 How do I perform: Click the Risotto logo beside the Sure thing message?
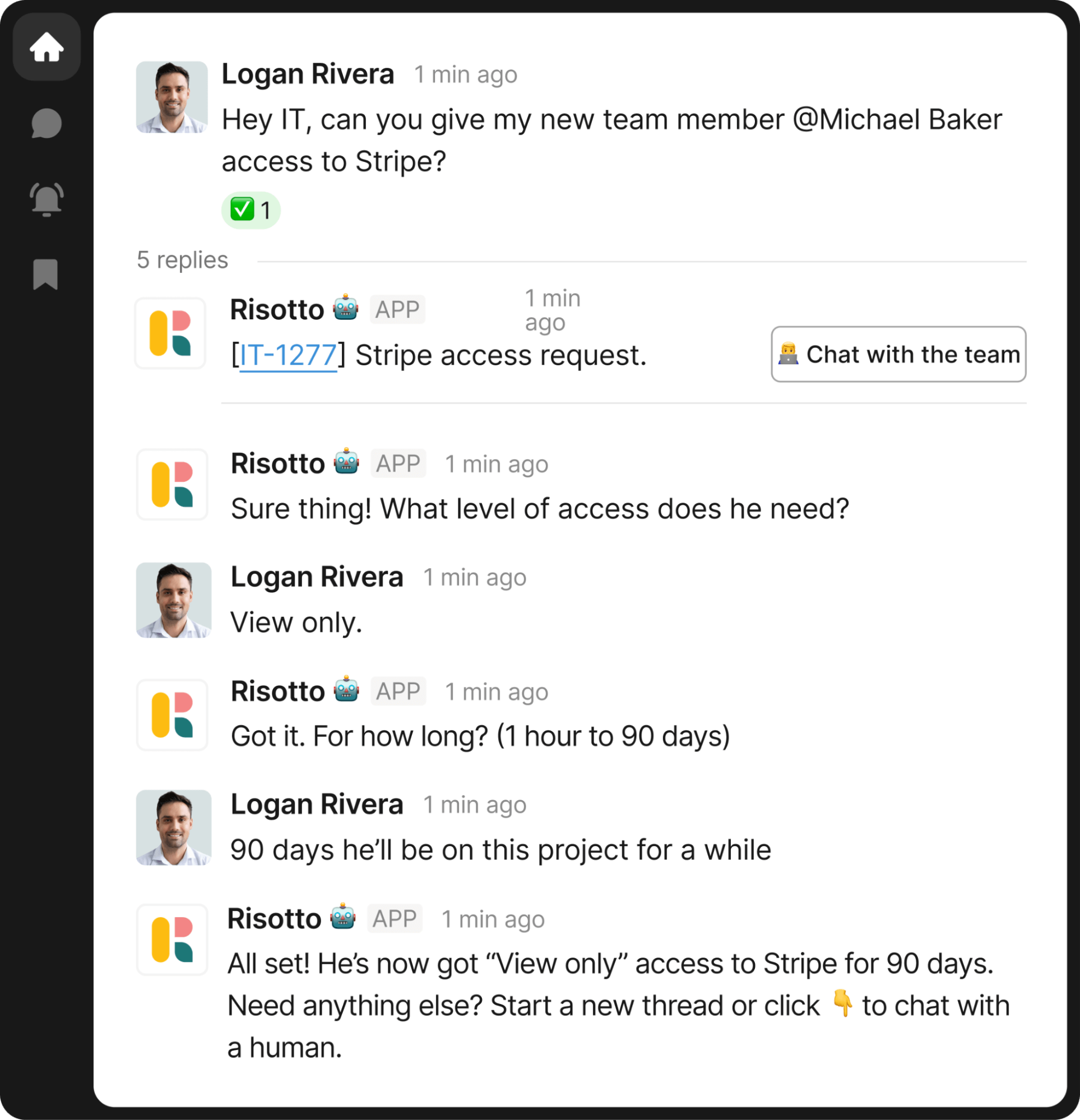pos(172,485)
